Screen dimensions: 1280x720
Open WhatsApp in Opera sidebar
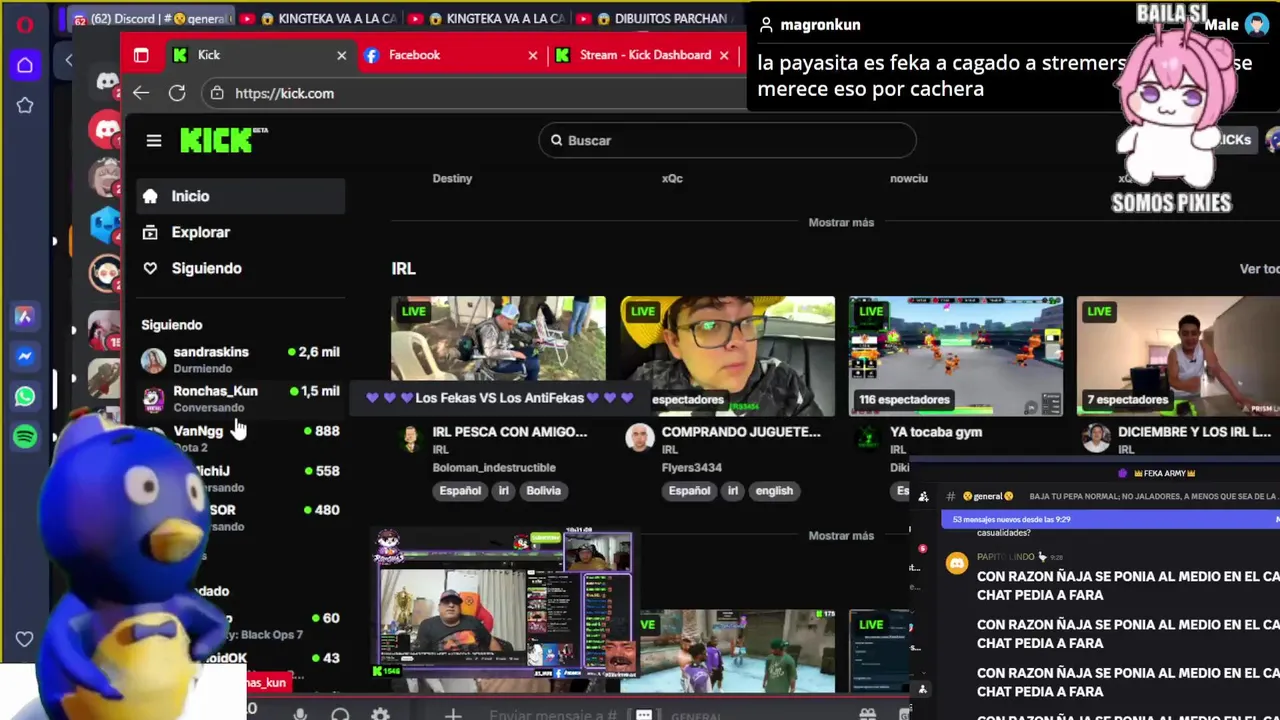25,396
